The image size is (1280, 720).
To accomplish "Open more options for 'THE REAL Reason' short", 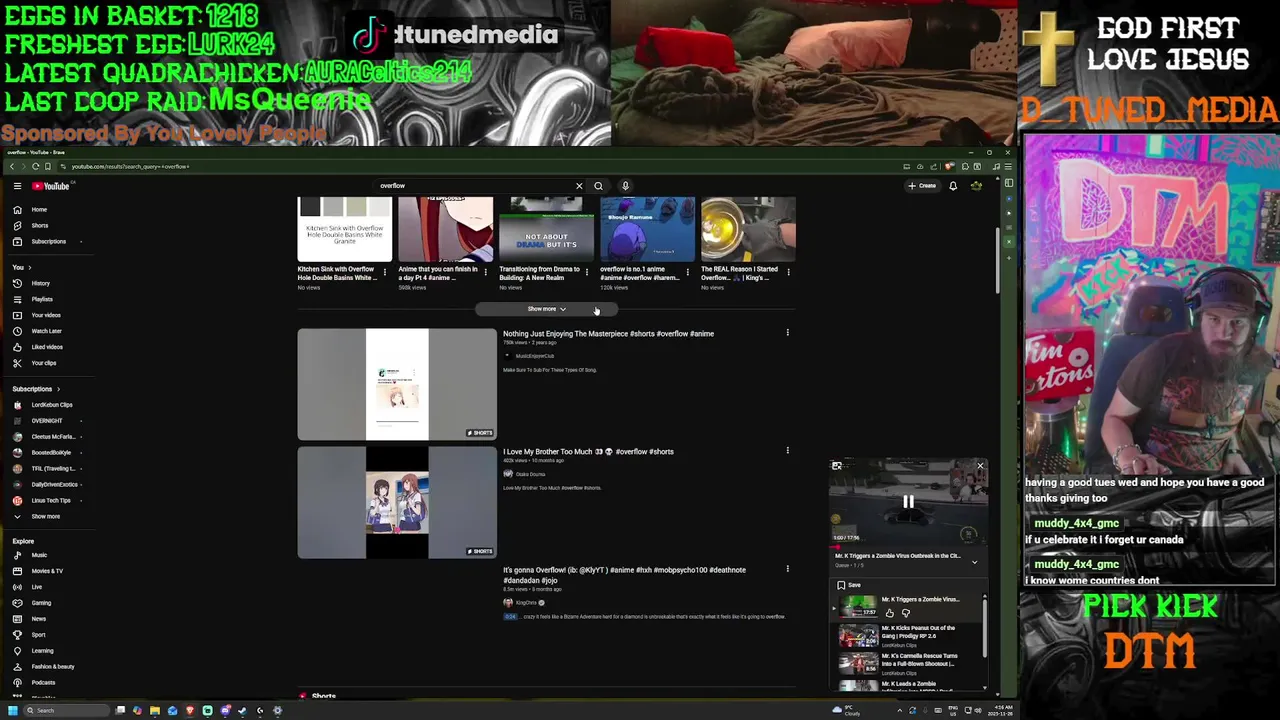I will pos(789,272).
